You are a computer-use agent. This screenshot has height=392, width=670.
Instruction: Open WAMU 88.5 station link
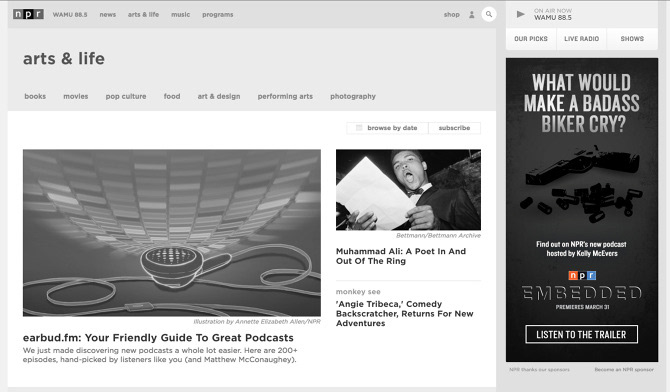(70, 15)
